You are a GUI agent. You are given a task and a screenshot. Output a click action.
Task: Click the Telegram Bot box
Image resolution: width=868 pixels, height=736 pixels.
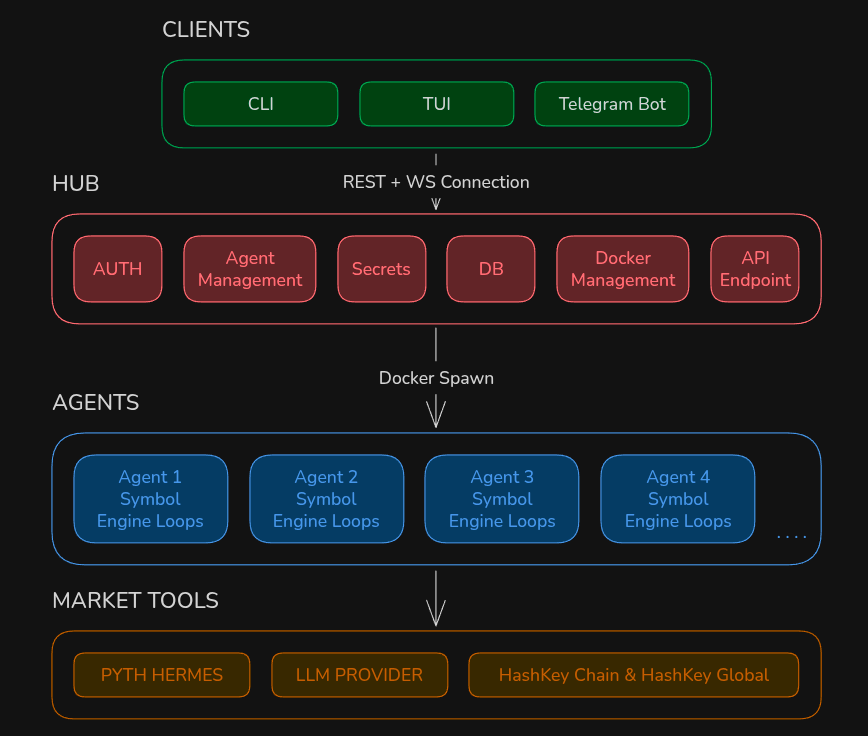click(612, 104)
